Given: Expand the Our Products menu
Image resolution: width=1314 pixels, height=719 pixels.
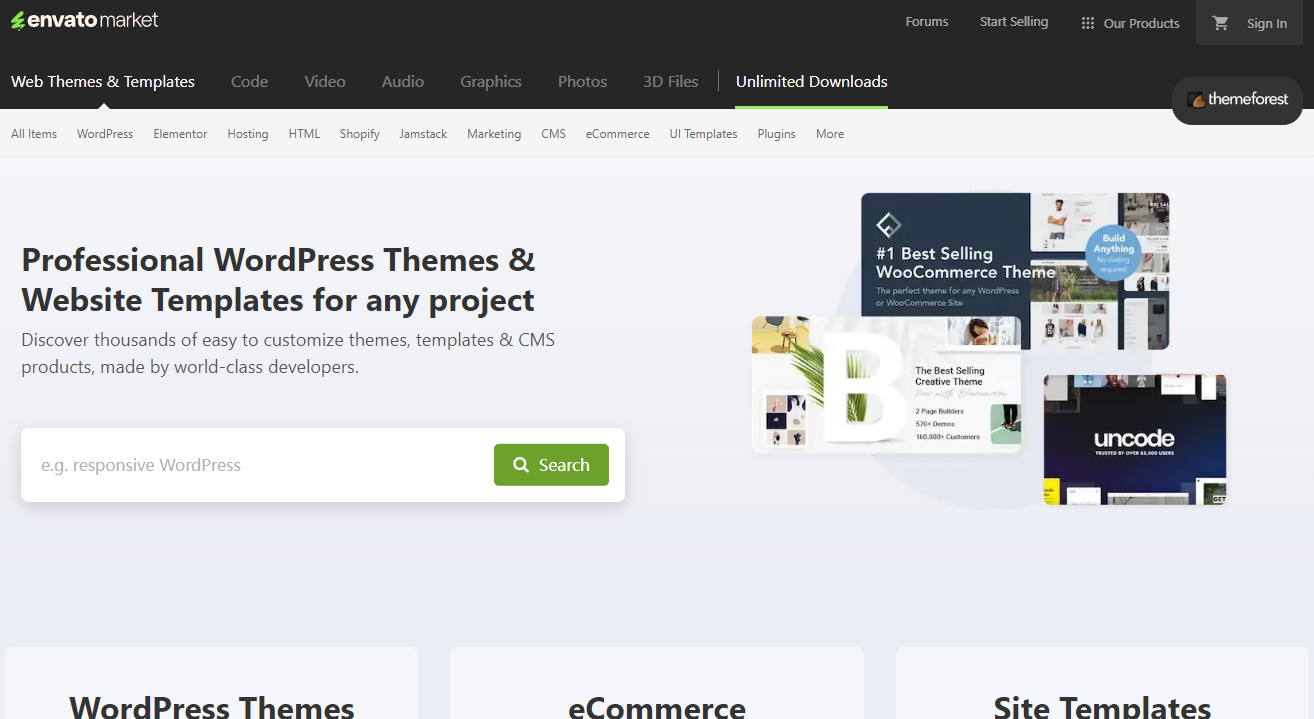Looking at the screenshot, I should 1130,23.
